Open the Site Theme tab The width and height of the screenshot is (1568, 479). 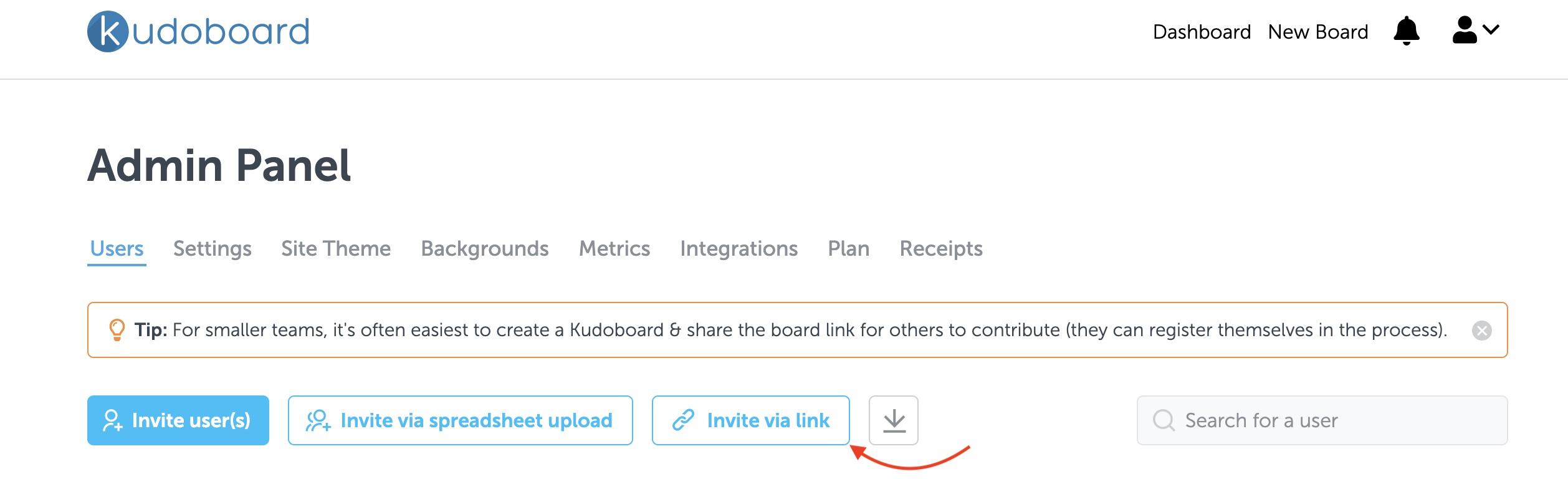click(336, 249)
